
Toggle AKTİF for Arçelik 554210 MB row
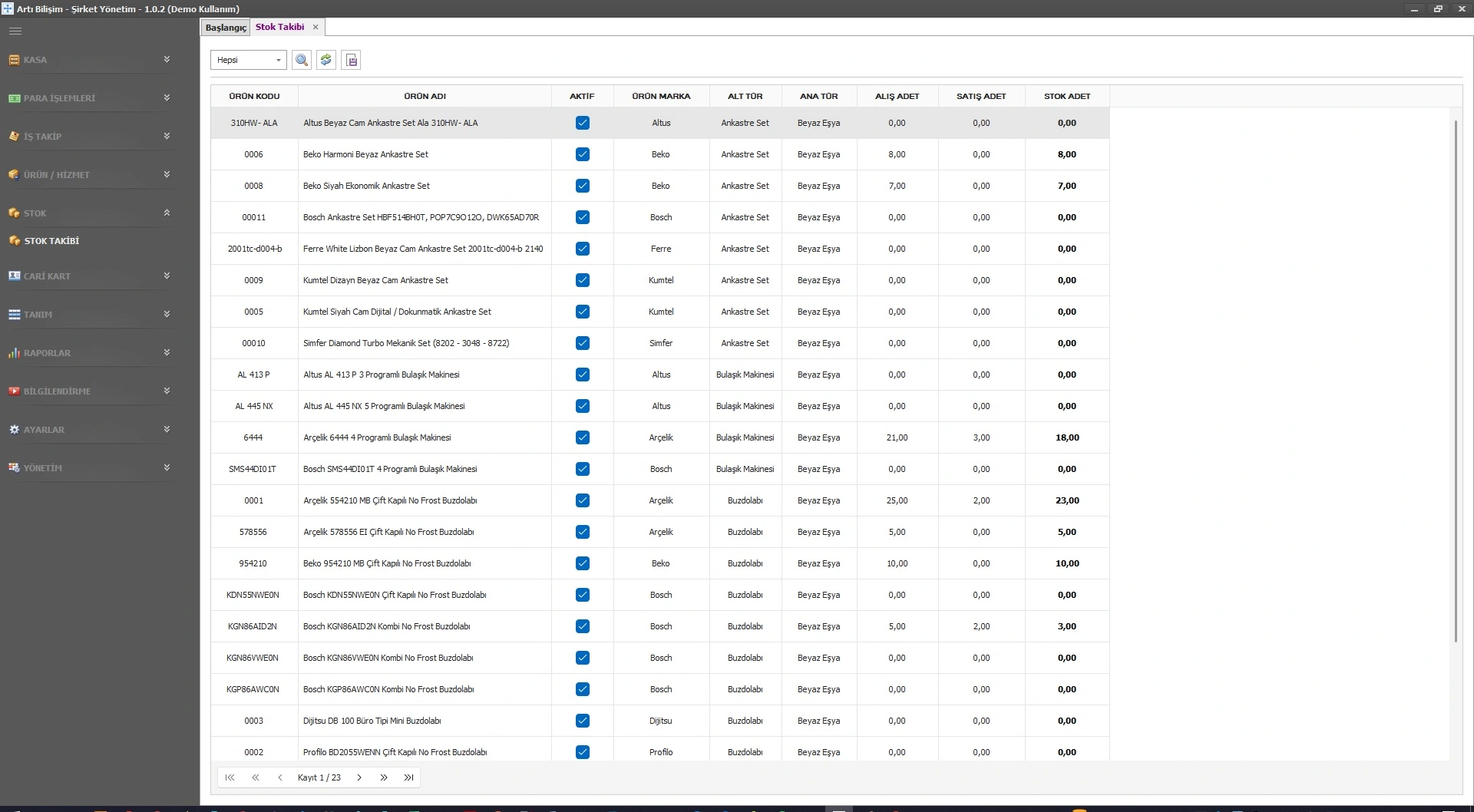pos(583,500)
